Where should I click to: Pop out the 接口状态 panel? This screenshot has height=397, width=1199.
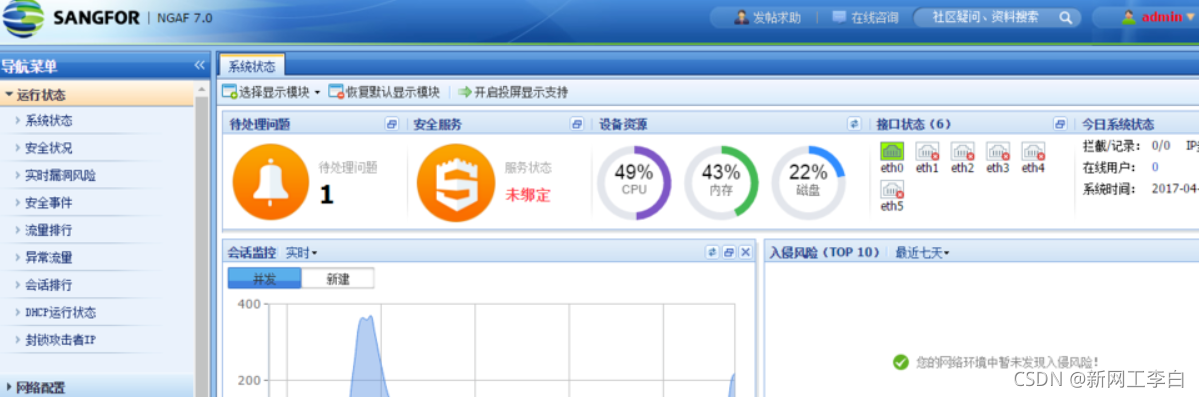[1060, 124]
